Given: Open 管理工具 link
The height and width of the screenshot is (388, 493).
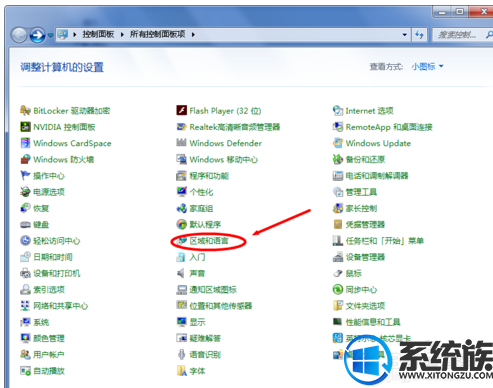Looking at the screenshot, I should 361,192.
